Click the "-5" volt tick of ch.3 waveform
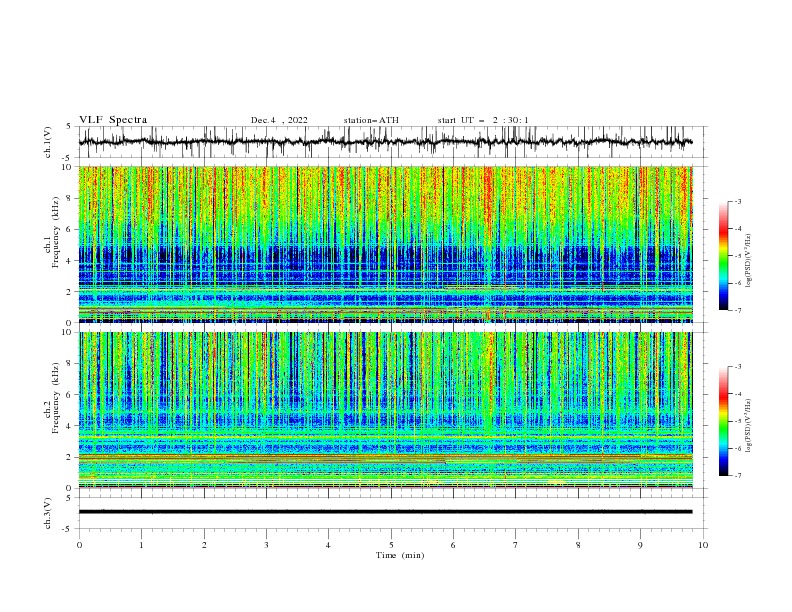Screen dimensions: 792x612 [67, 529]
